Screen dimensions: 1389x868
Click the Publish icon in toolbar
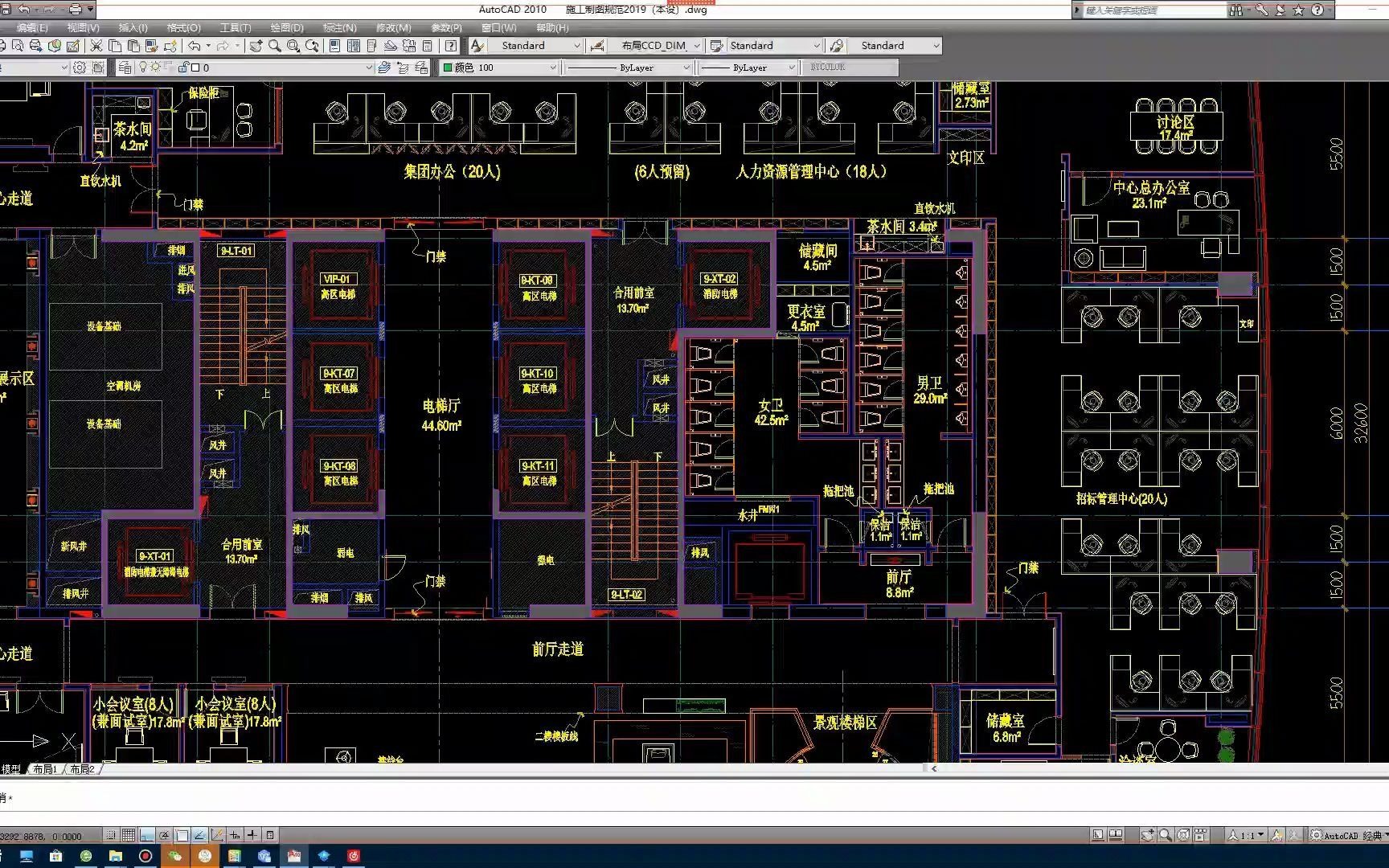pos(35,46)
